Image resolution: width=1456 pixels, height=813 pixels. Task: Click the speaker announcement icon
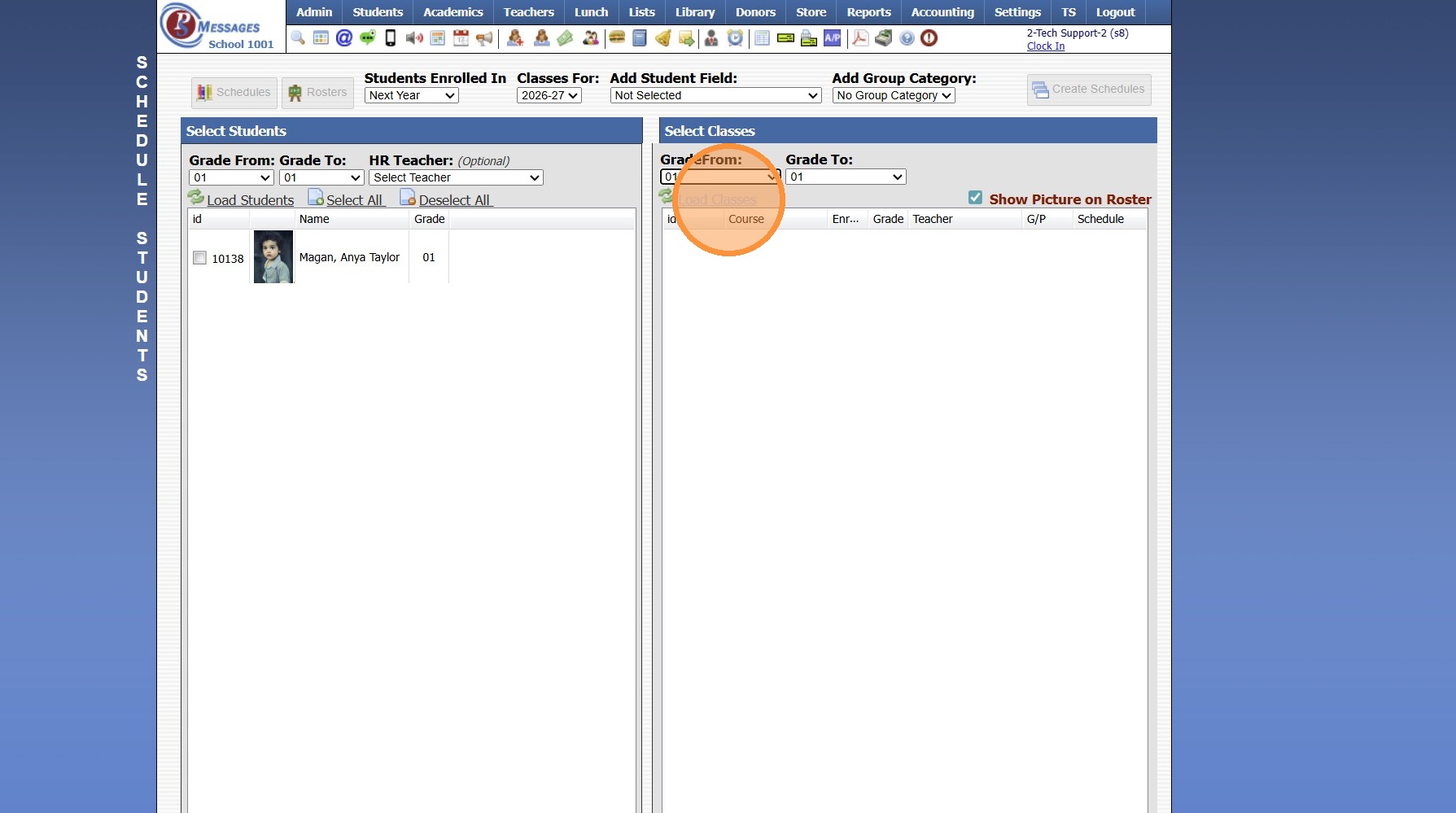[414, 38]
